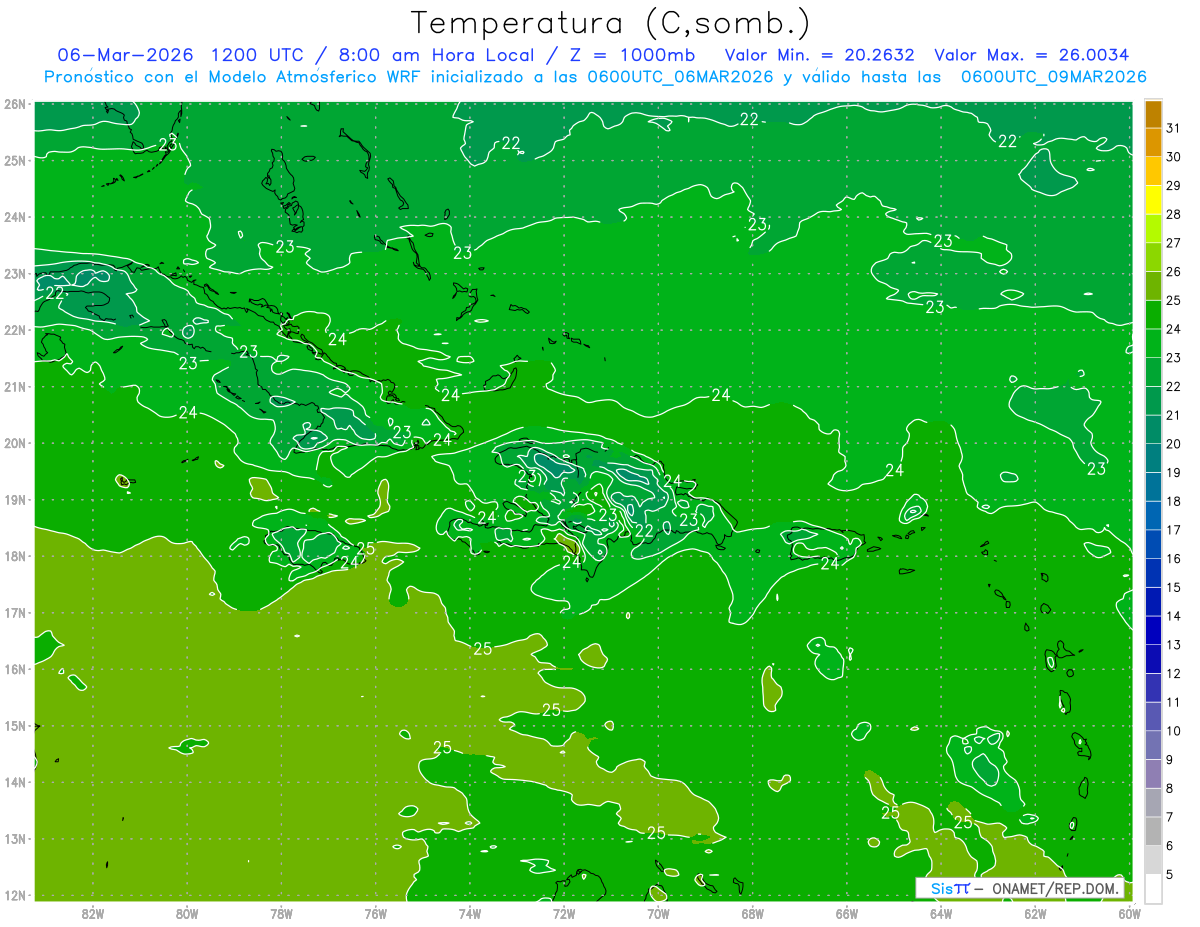Click the blue swatch between 16 and 17
This screenshot has height=927, width=1200.
point(1153,544)
